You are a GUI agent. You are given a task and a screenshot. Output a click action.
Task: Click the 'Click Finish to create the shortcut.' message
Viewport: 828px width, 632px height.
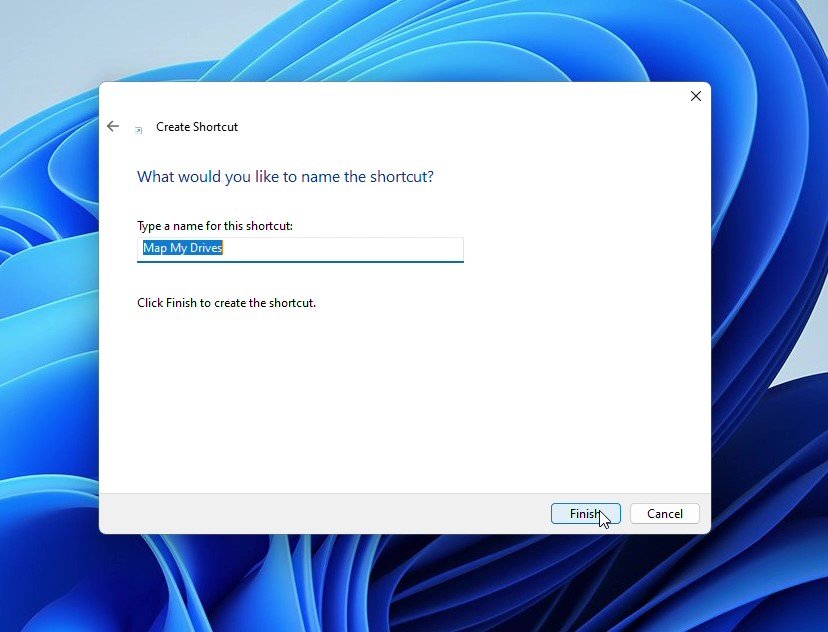pos(226,302)
